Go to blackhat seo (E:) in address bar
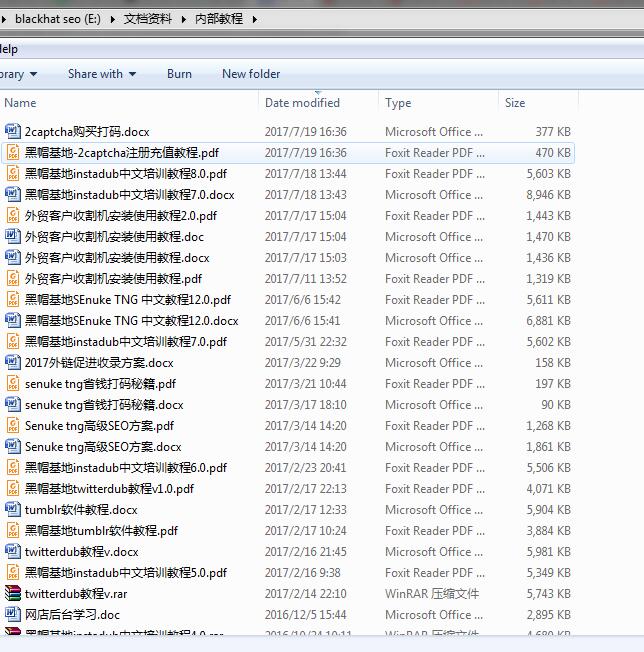 (58, 19)
